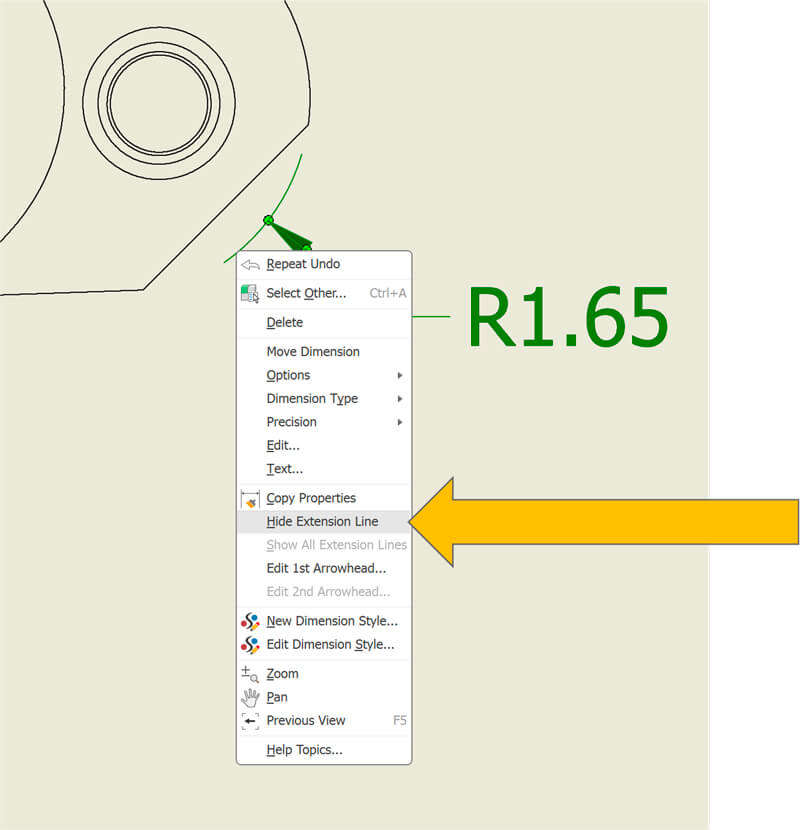800x830 pixels.
Task: Click the R1.65 dimension text
Action: (568, 317)
